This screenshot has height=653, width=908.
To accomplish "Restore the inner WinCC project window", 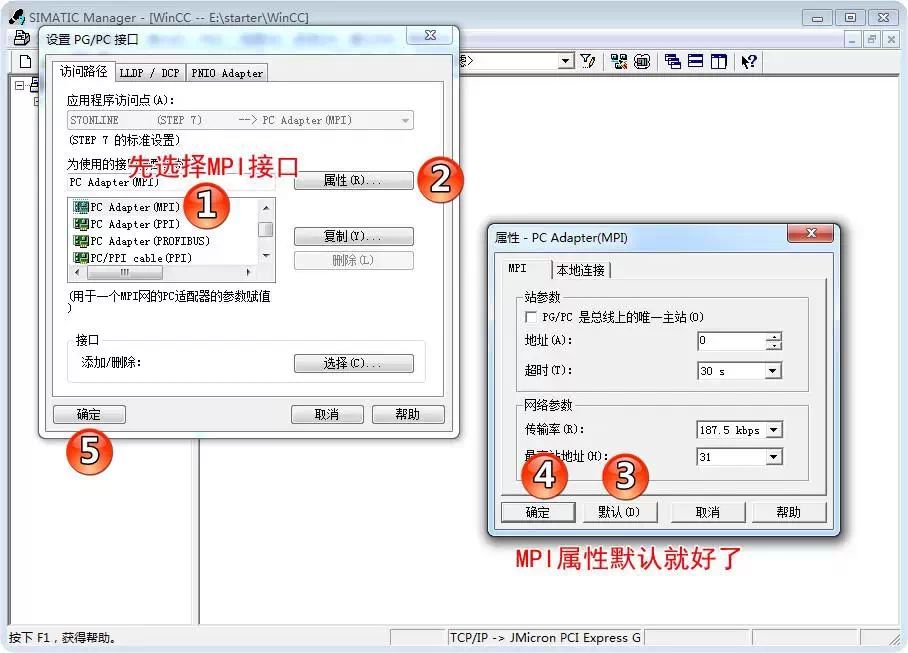I will click(x=872, y=39).
